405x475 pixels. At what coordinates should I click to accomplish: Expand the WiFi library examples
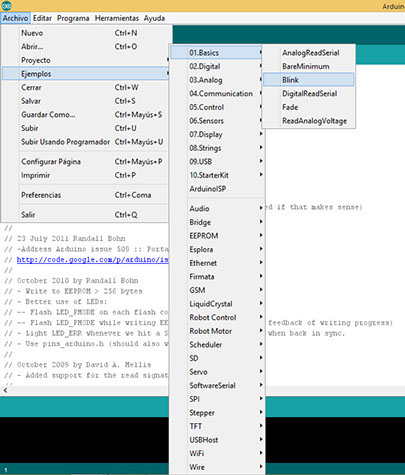217,454
